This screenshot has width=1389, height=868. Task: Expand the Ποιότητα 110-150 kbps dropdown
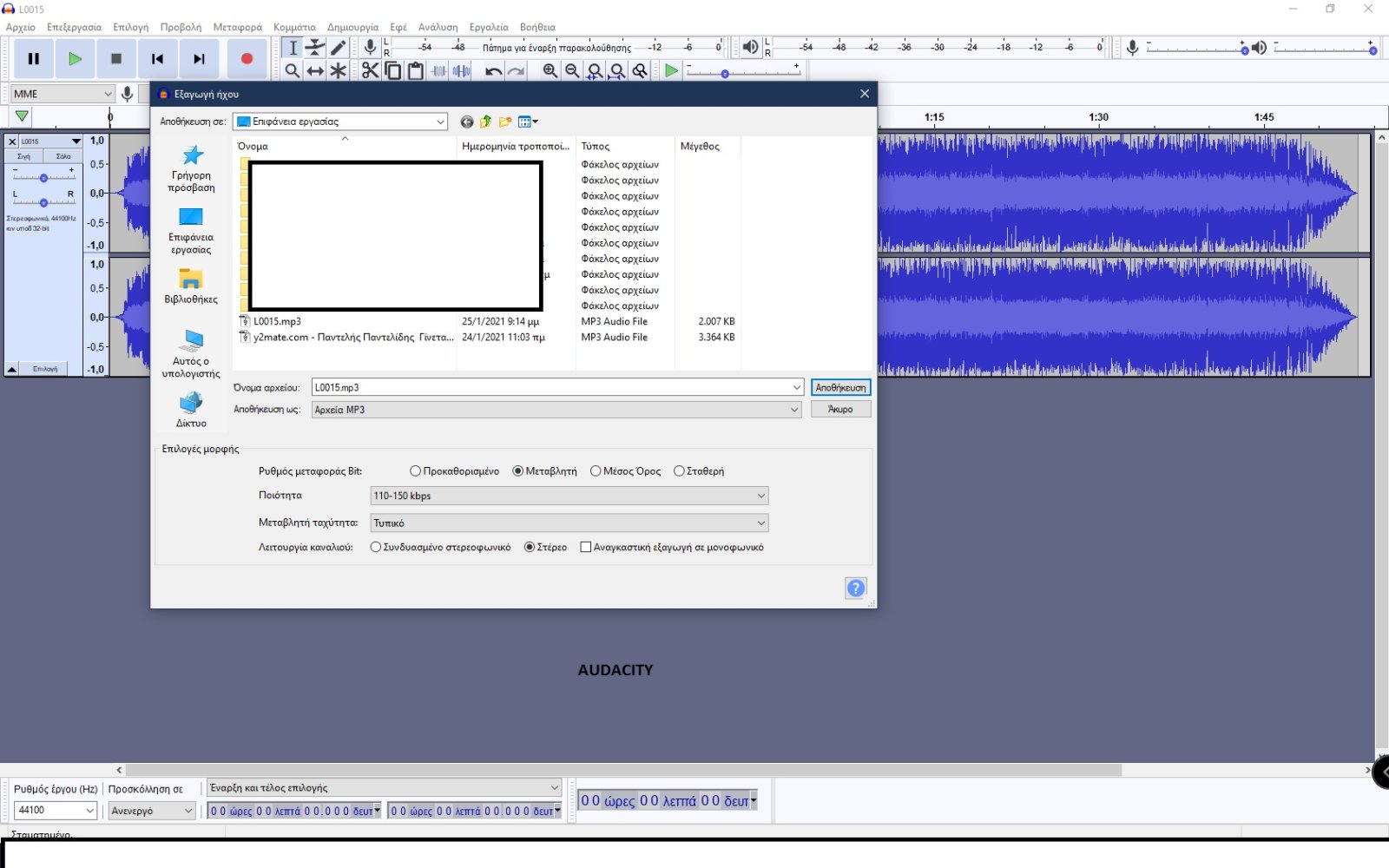pos(569,496)
